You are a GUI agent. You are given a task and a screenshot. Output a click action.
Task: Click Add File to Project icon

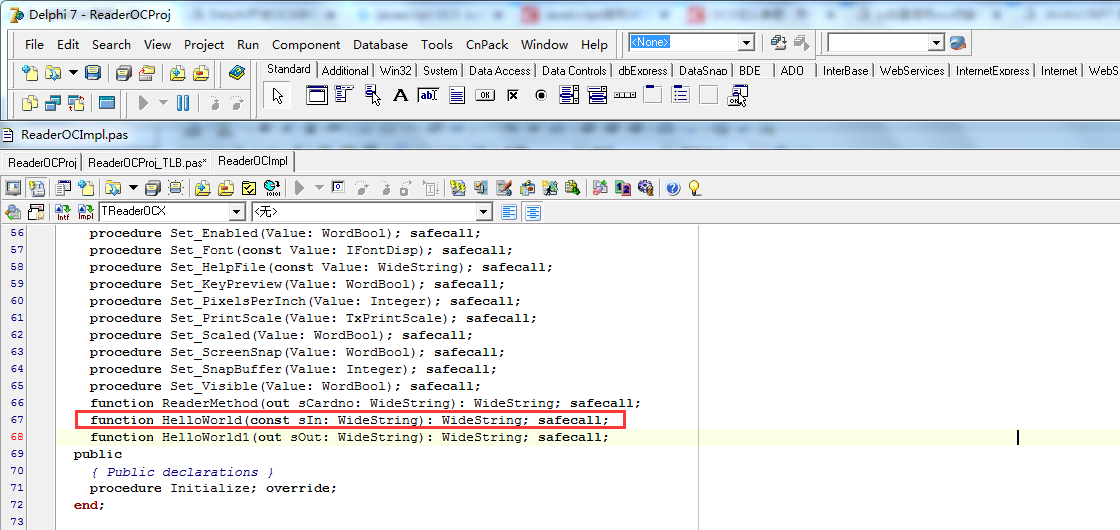tap(178, 72)
